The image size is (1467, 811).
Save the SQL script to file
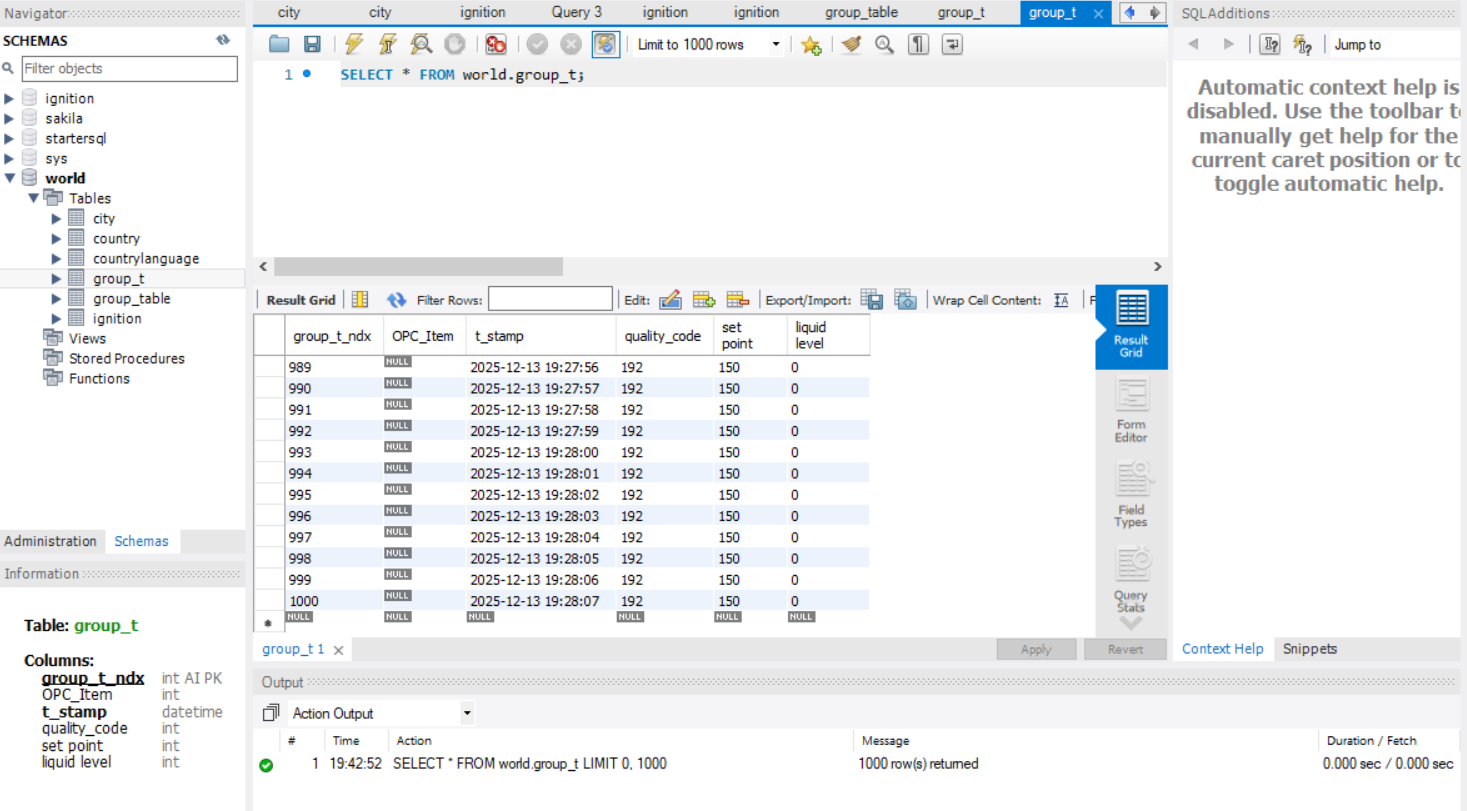point(312,44)
